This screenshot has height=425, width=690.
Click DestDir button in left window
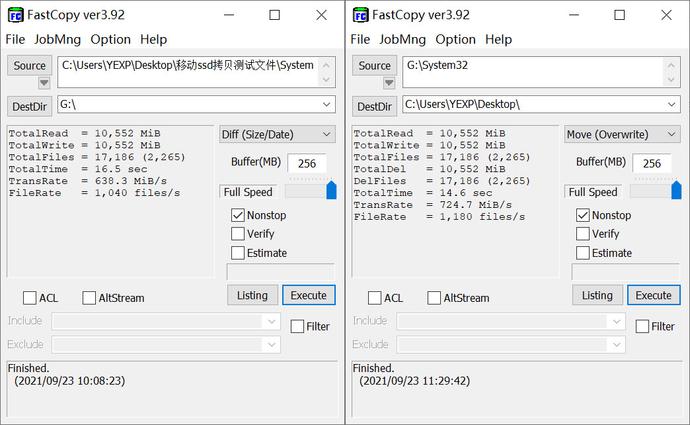(x=29, y=106)
